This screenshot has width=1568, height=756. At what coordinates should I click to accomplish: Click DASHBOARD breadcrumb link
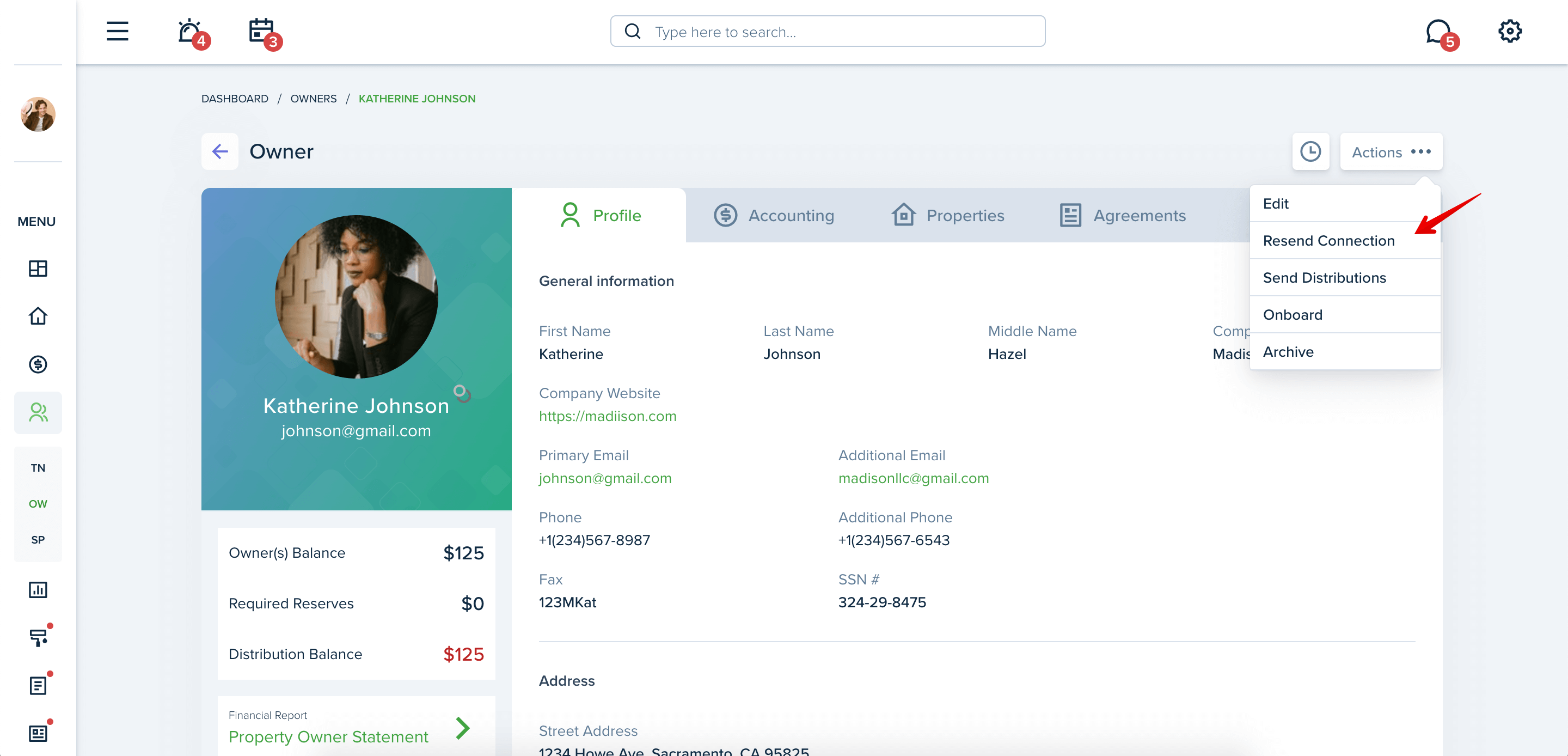234,99
